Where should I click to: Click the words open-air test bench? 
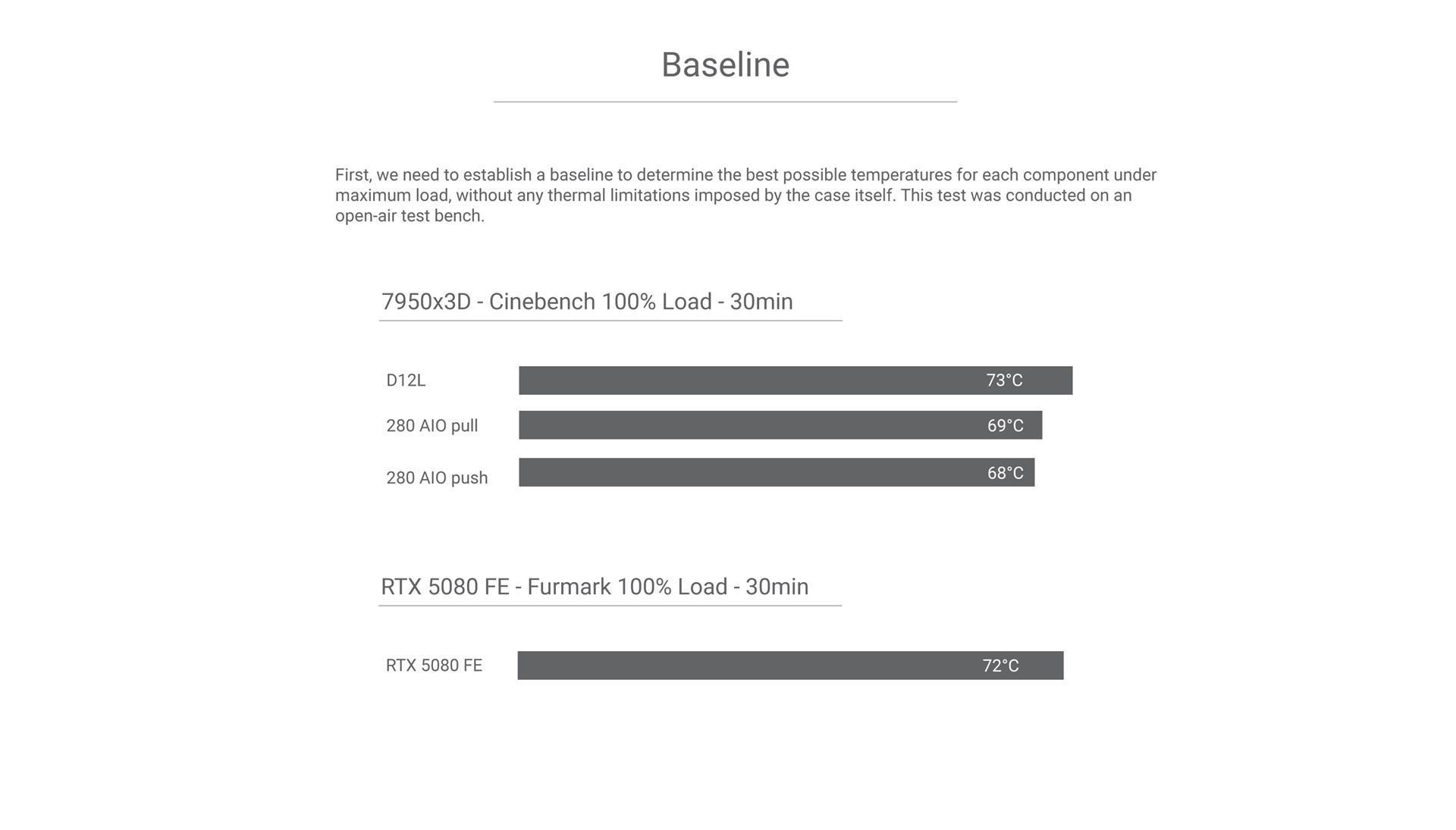(x=409, y=216)
